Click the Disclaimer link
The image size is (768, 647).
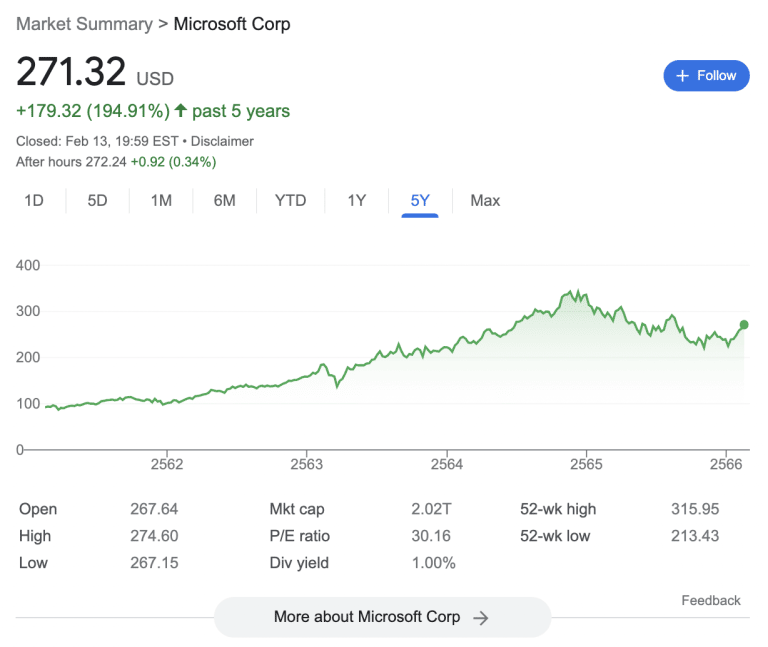[x=222, y=141]
